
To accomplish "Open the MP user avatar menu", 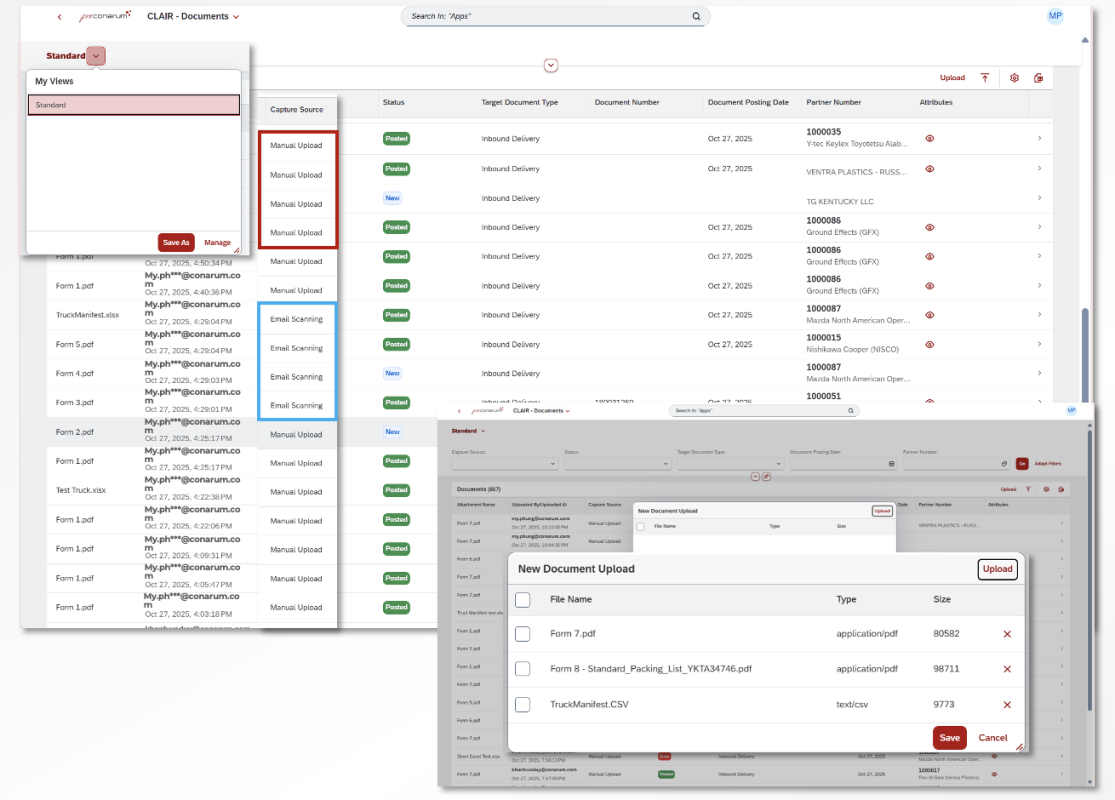I will click(1055, 16).
